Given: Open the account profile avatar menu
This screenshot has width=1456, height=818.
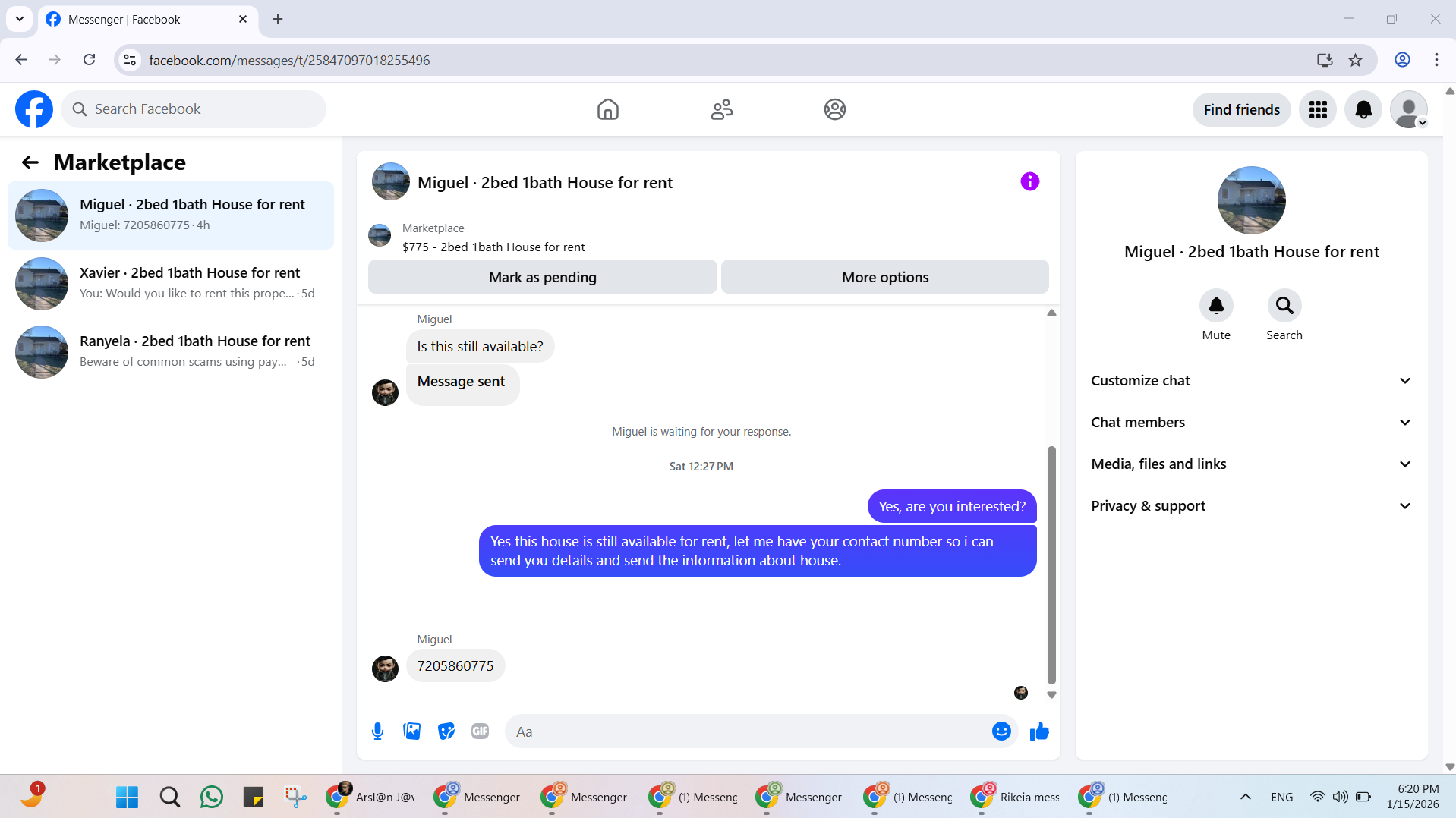Looking at the screenshot, I should pyautogui.click(x=1409, y=110).
